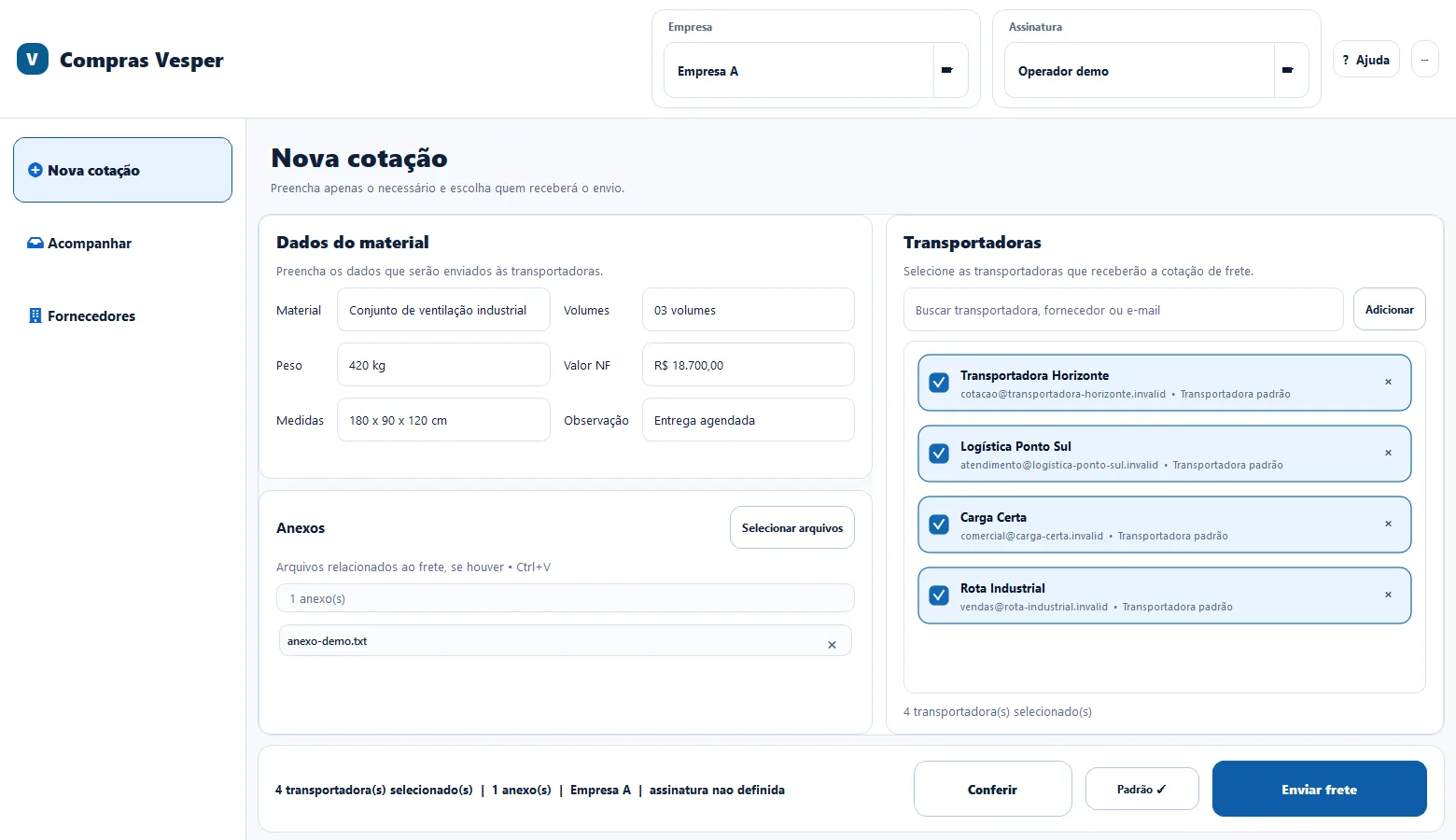
Task: Click the atendimento@logistica-ponto-sul.invalid email text
Action: coord(1059,465)
